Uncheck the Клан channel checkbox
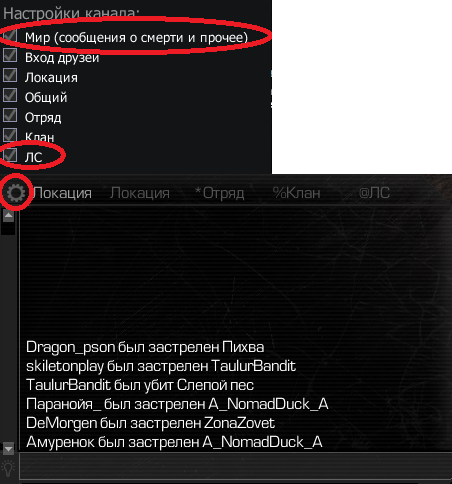 (10, 135)
